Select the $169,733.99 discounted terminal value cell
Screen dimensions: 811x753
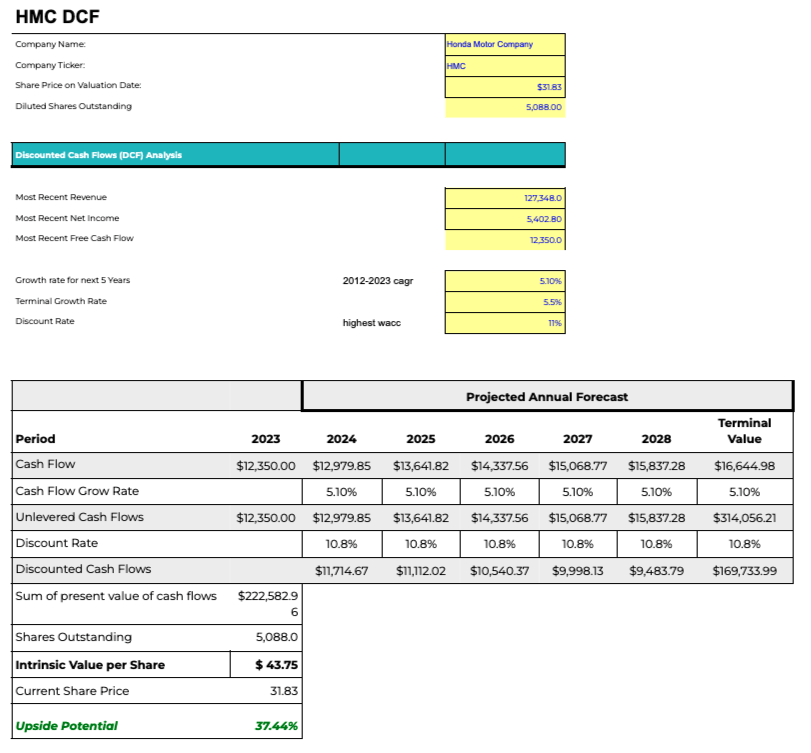tap(744, 571)
